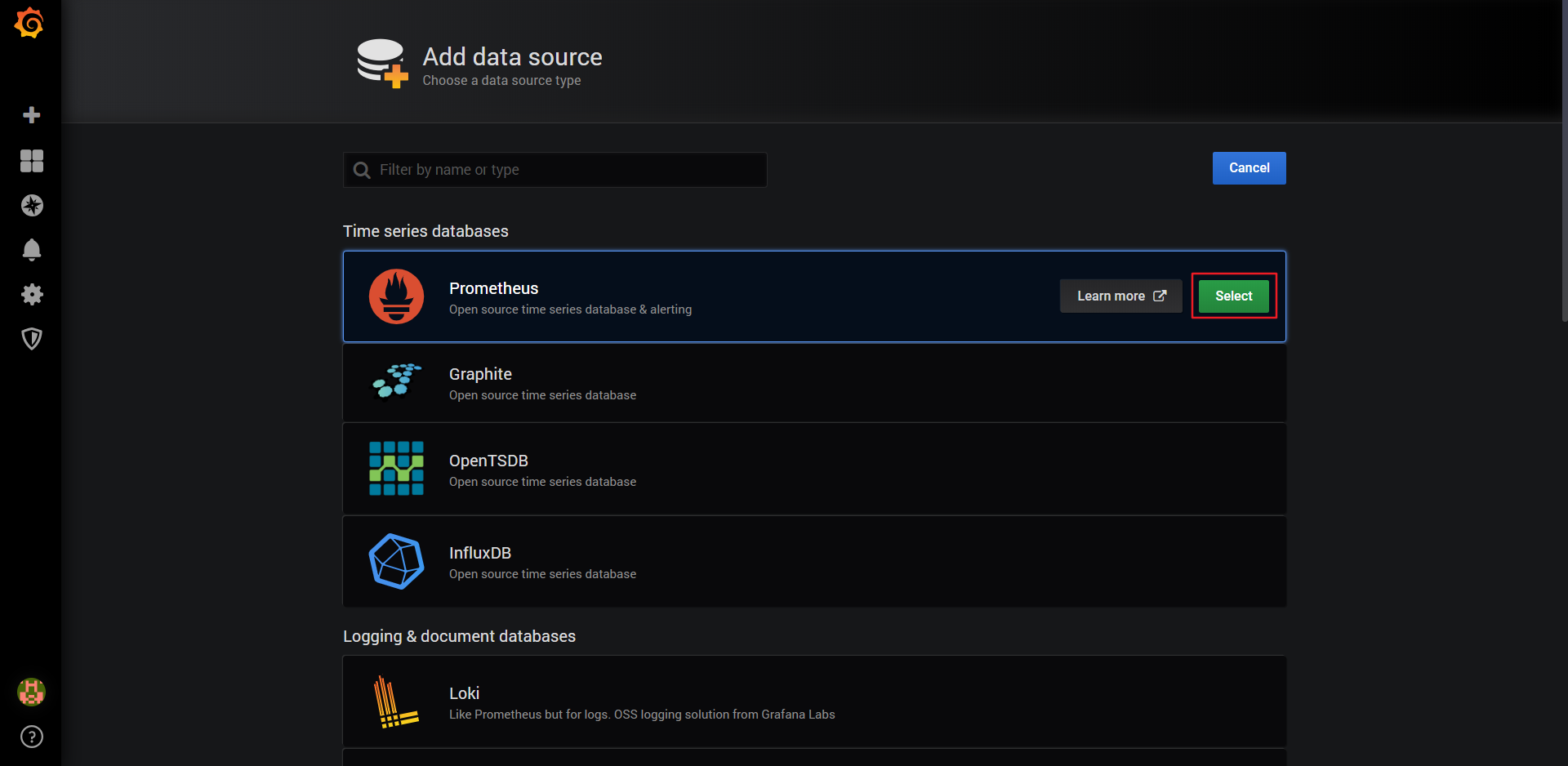Click the search magnifier icon in filter box

[x=362, y=170]
